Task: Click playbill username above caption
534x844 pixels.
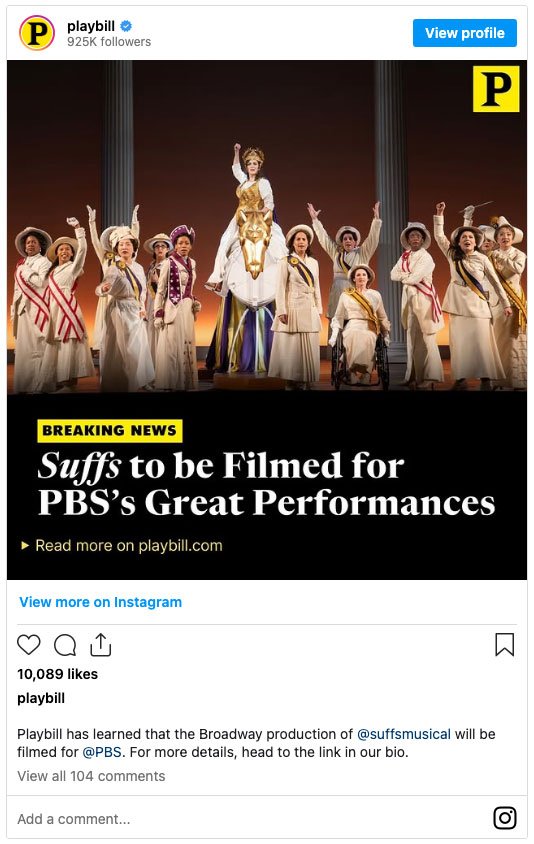Action: coord(41,698)
